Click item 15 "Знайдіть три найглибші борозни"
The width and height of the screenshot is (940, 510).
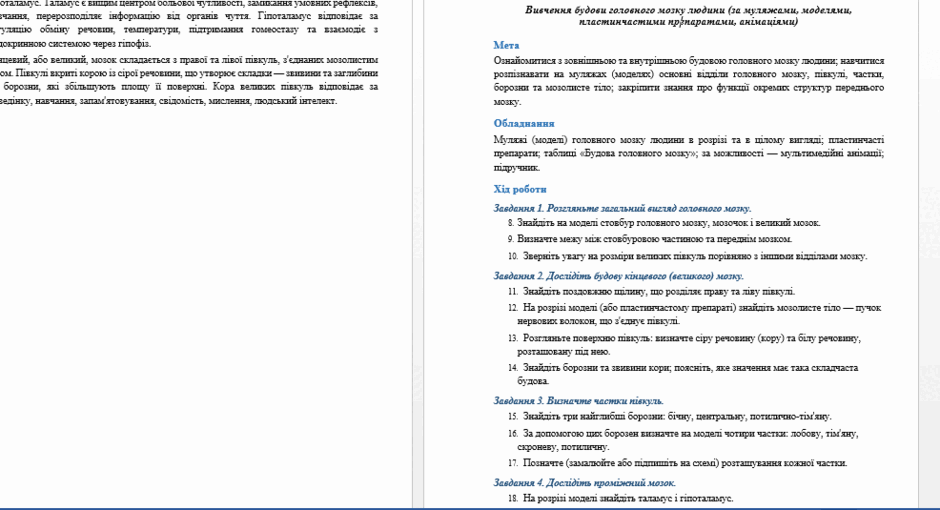[x=670, y=416]
